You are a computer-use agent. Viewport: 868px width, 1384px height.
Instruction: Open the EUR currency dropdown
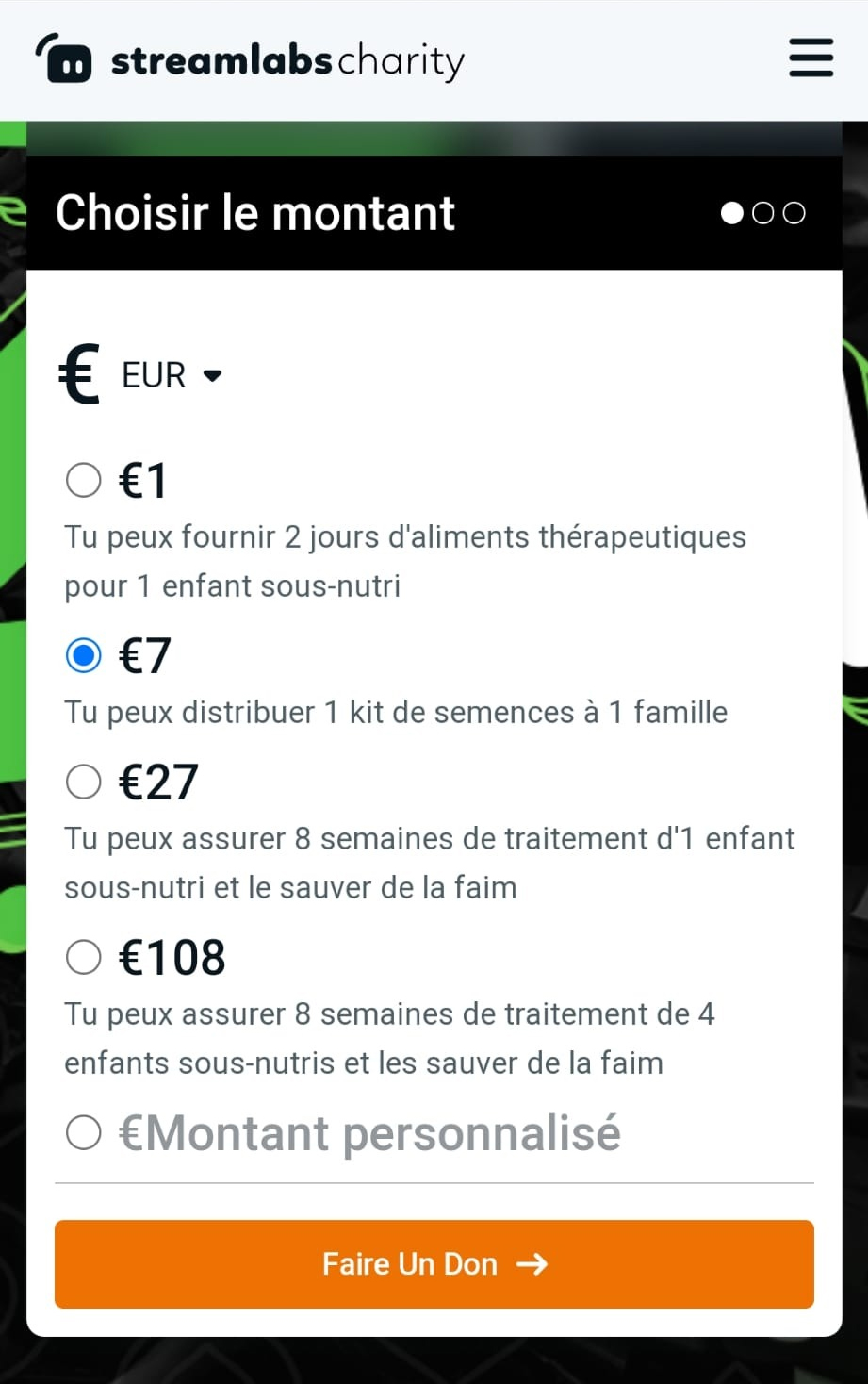coord(155,375)
